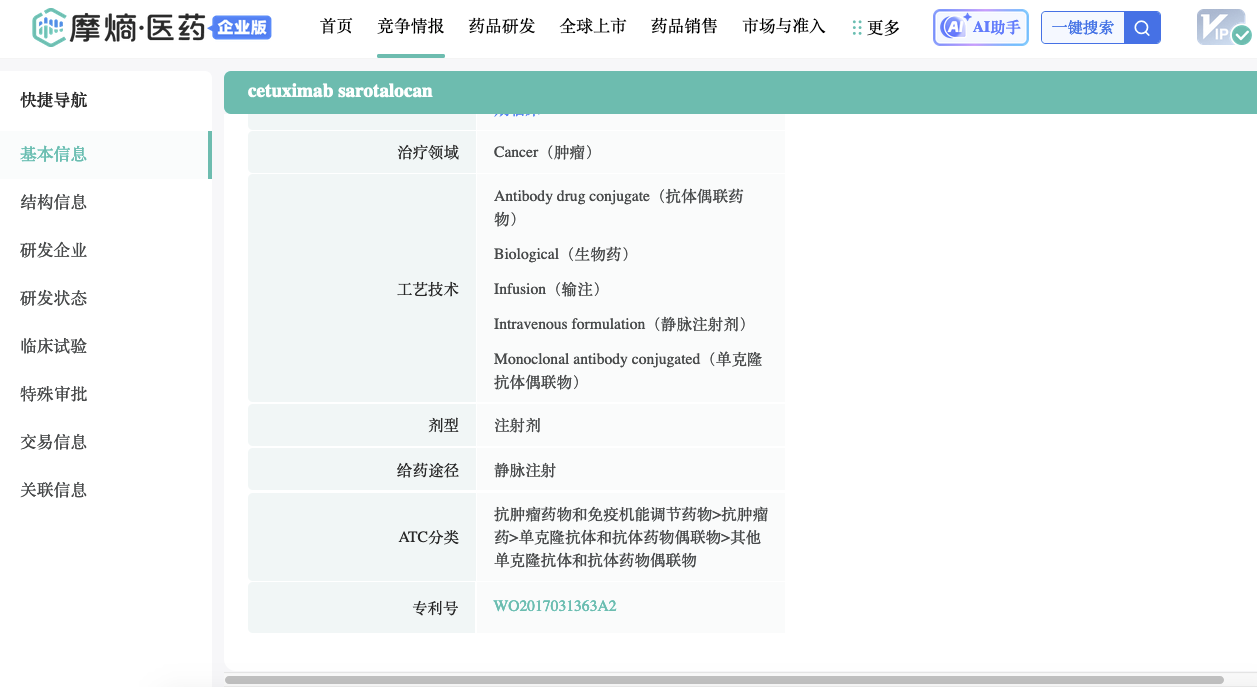The image size is (1257, 687).
Task: Click the search magnifier icon button
Action: pos(1142,28)
